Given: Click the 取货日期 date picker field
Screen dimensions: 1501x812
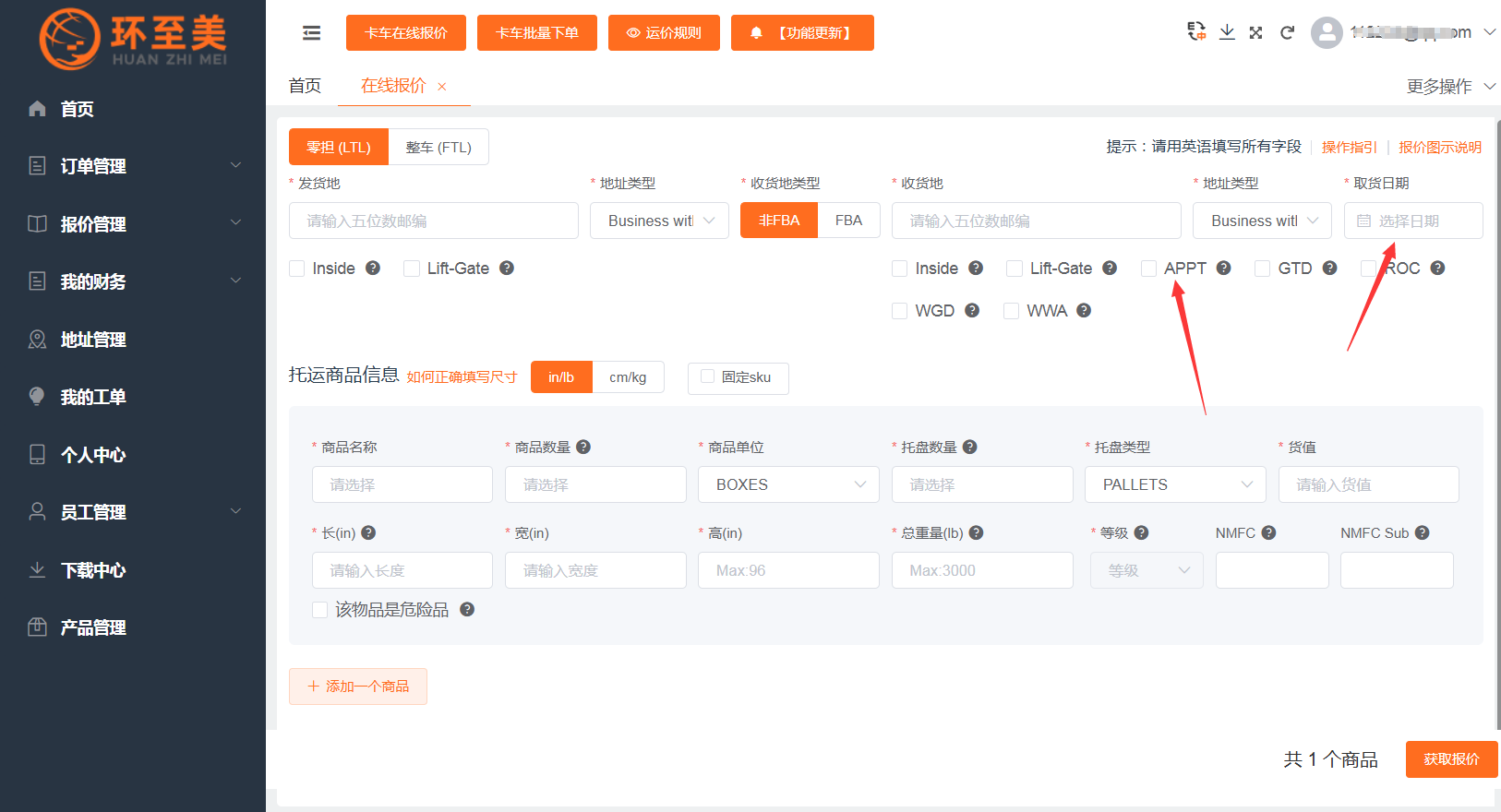Looking at the screenshot, I should click(x=1413, y=221).
